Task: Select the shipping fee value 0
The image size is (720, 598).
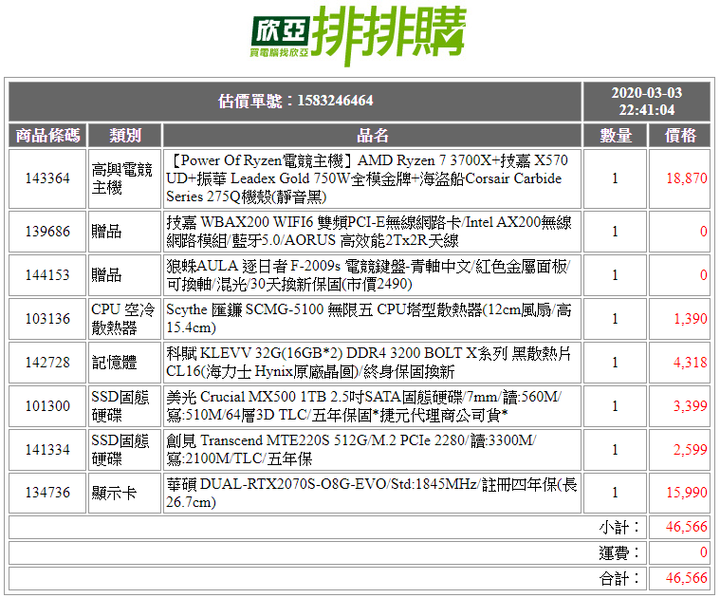Action: tap(703, 552)
